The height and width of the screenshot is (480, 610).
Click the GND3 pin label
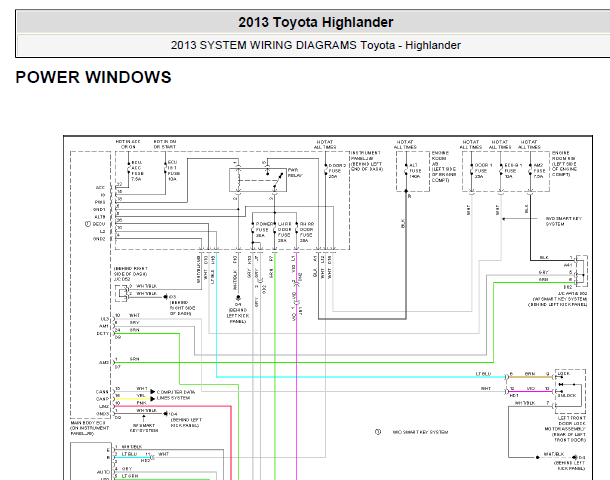point(103,414)
